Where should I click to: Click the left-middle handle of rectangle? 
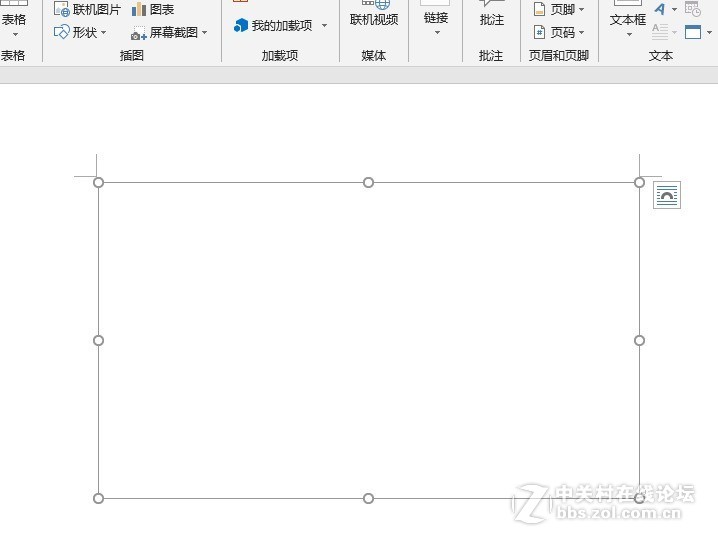tap(98, 341)
